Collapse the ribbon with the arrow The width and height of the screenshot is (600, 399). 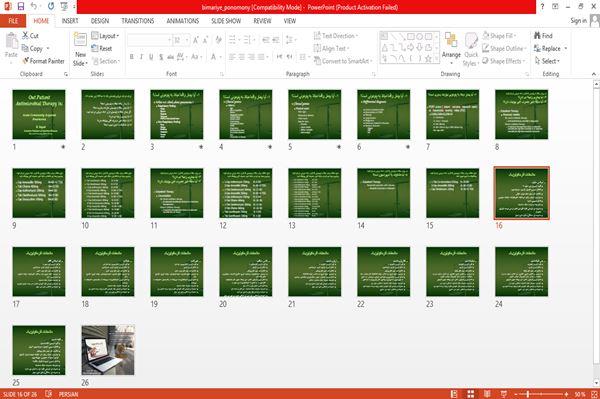click(593, 74)
